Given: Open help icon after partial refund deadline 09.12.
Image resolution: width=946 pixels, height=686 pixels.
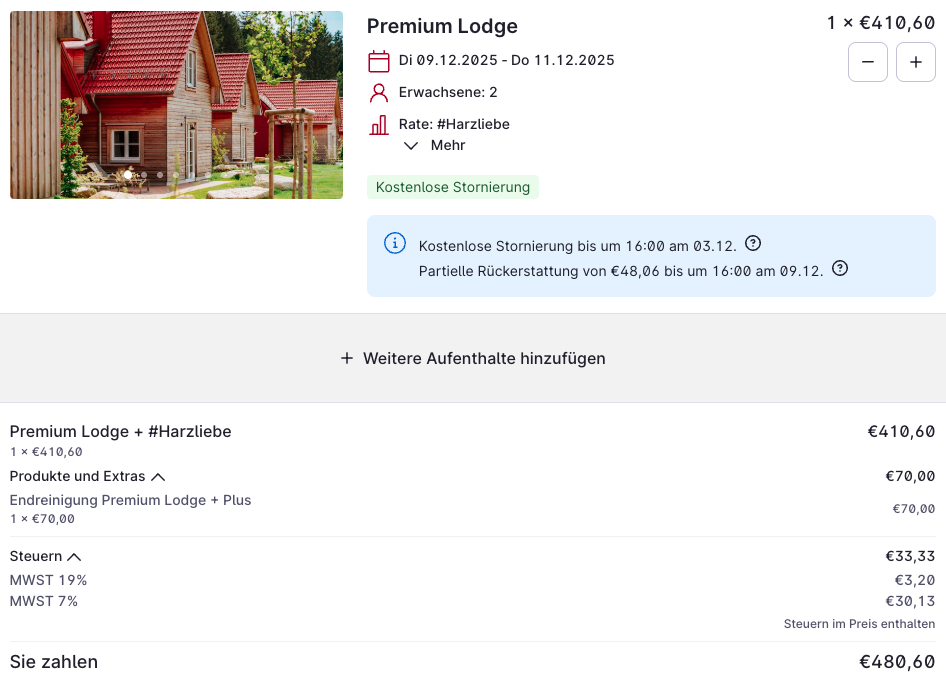Looking at the screenshot, I should pos(840,268).
